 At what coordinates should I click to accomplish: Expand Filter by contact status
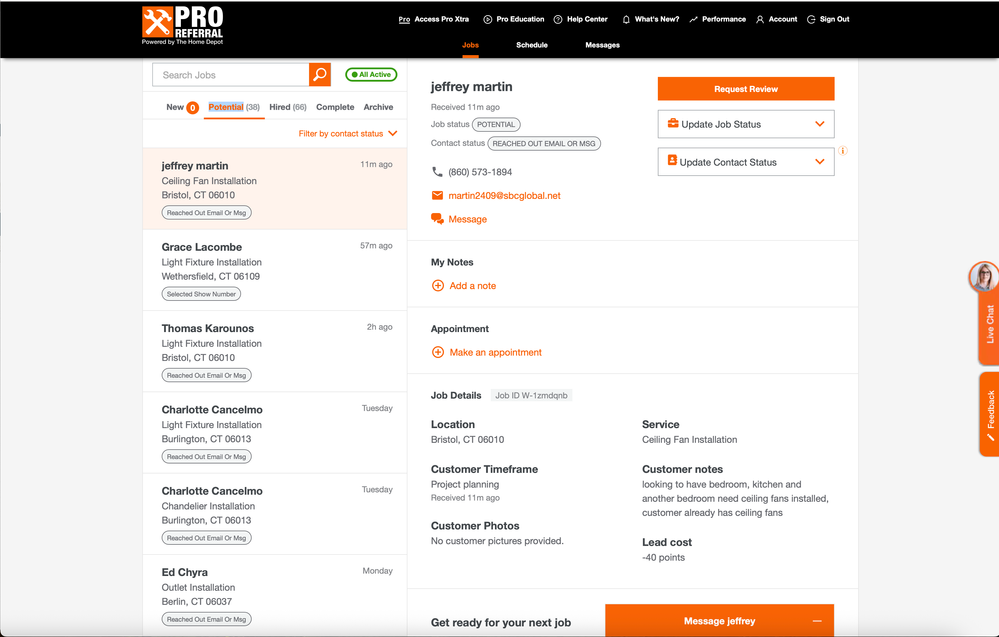347,134
